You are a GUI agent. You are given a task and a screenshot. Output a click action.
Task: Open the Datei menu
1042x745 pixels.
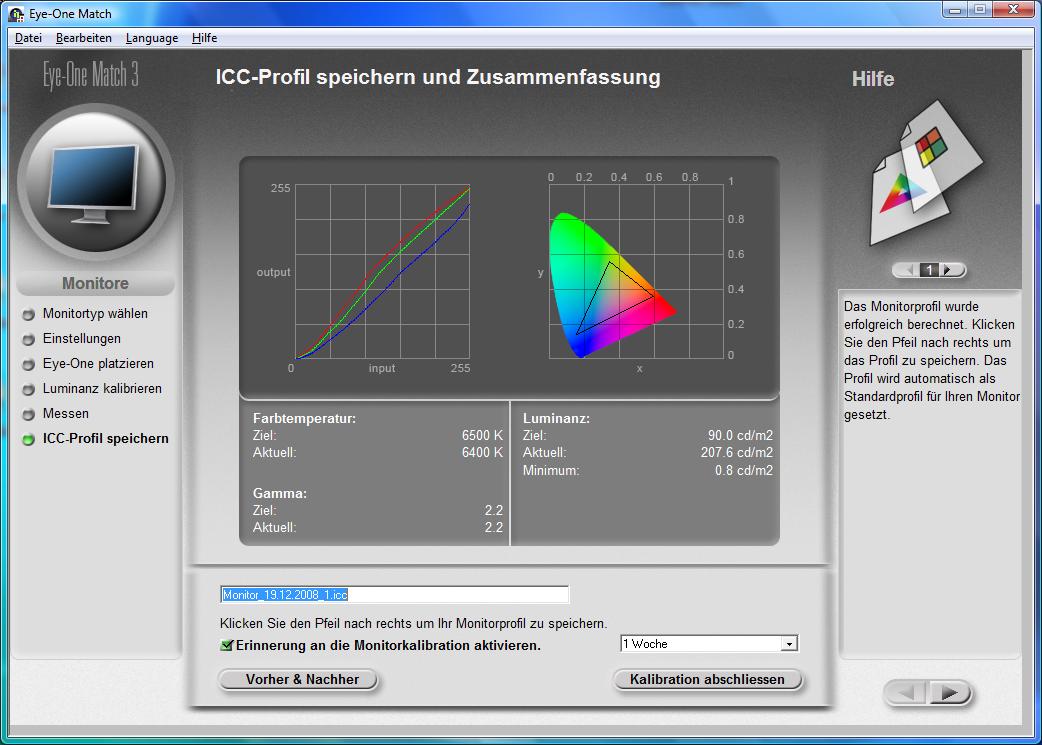(28, 38)
